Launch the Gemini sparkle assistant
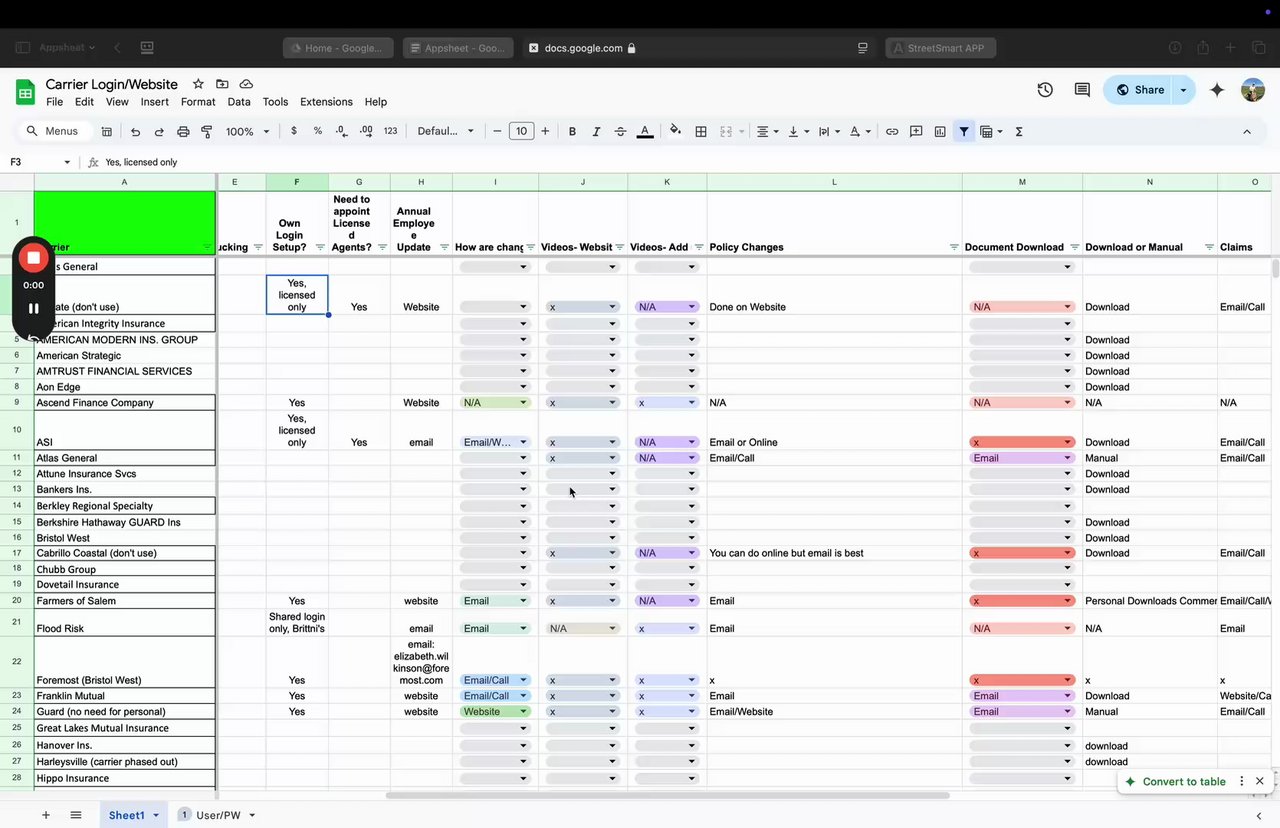 (x=1217, y=90)
